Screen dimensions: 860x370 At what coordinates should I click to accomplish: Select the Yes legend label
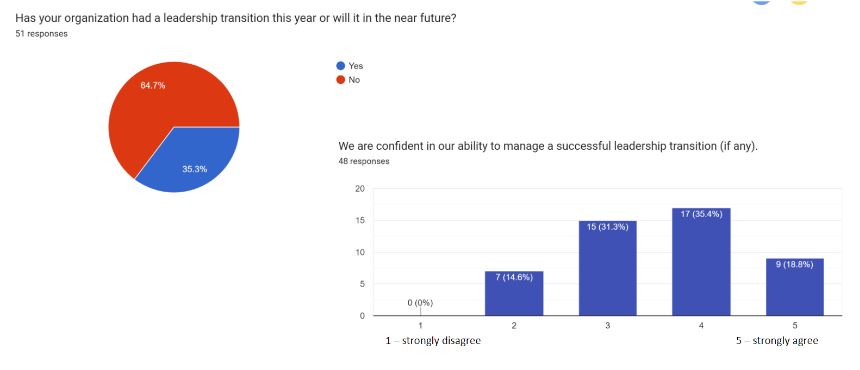[x=355, y=66]
